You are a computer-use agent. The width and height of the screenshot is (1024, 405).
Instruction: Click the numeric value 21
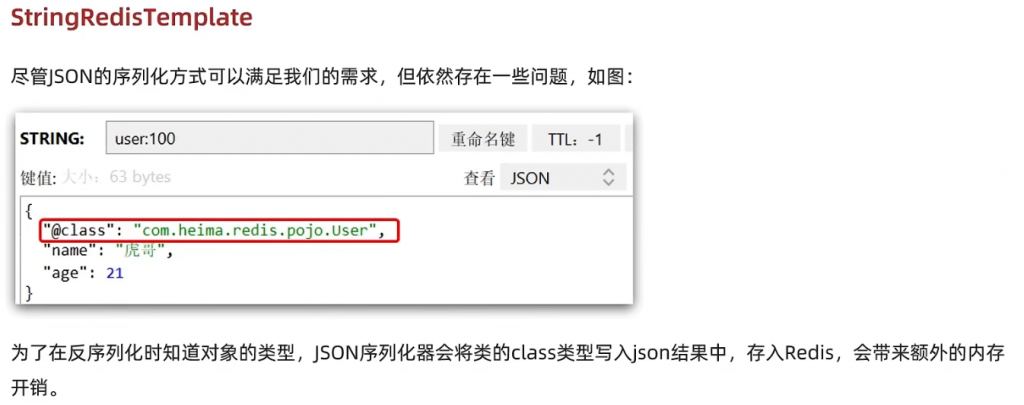[114, 272]
